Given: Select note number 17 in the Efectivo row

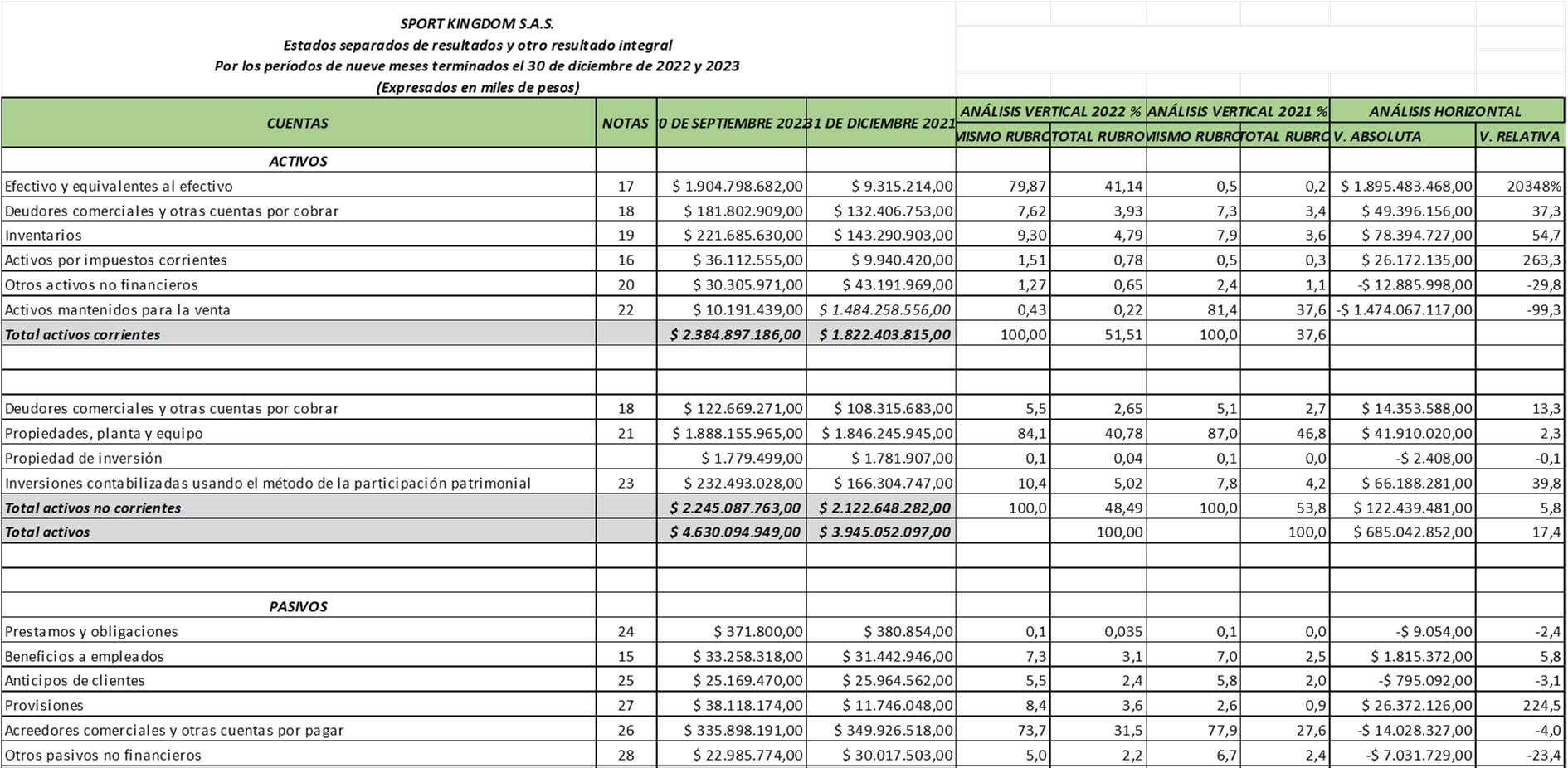Looking at the screenshot, I should 626,187.
